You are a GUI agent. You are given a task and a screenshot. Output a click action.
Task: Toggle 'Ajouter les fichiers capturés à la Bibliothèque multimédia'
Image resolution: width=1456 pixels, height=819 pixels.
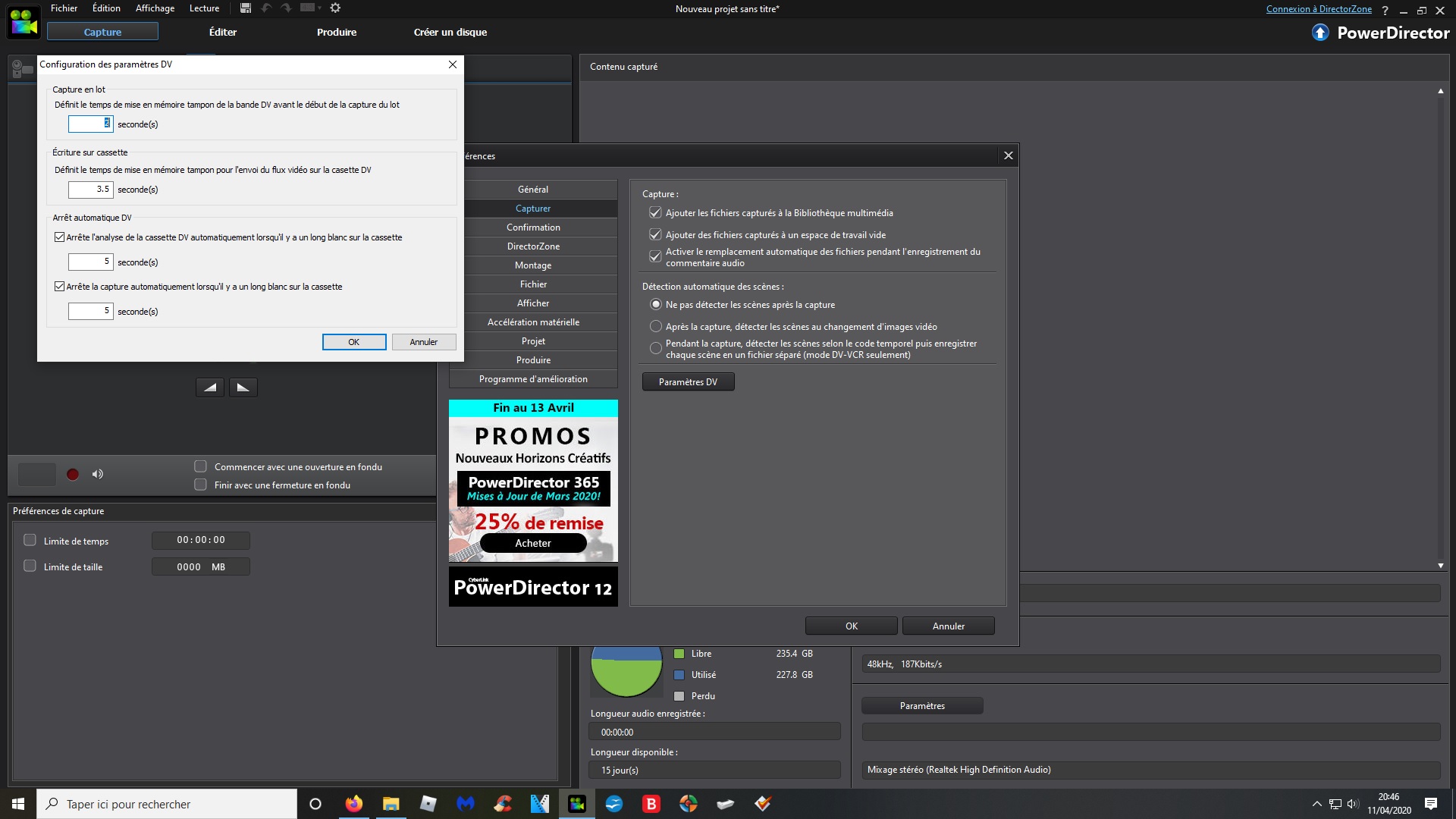[x=655, y=213]
